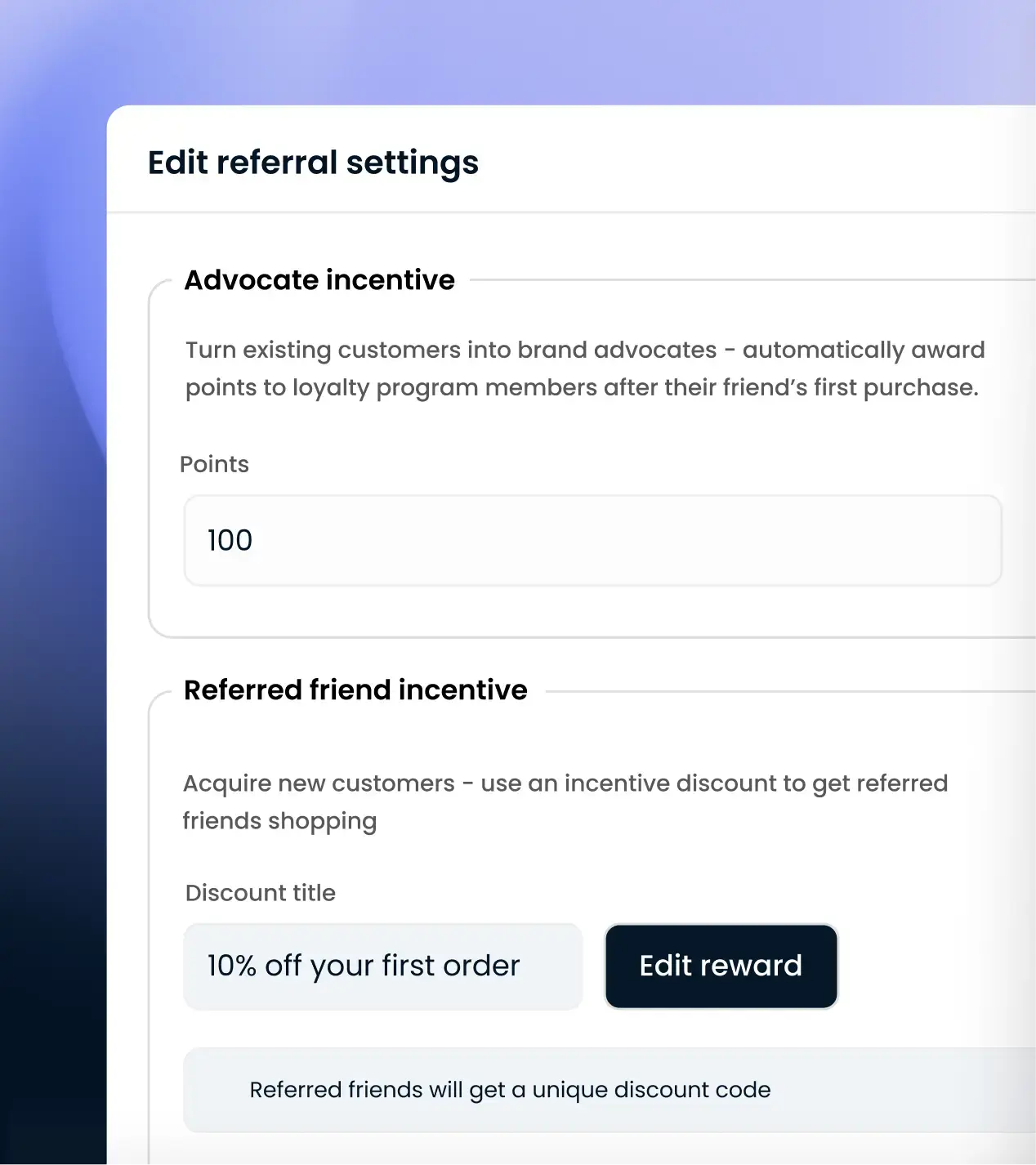
Task: Click the advocate incentive description text
Action: (584, 368)
